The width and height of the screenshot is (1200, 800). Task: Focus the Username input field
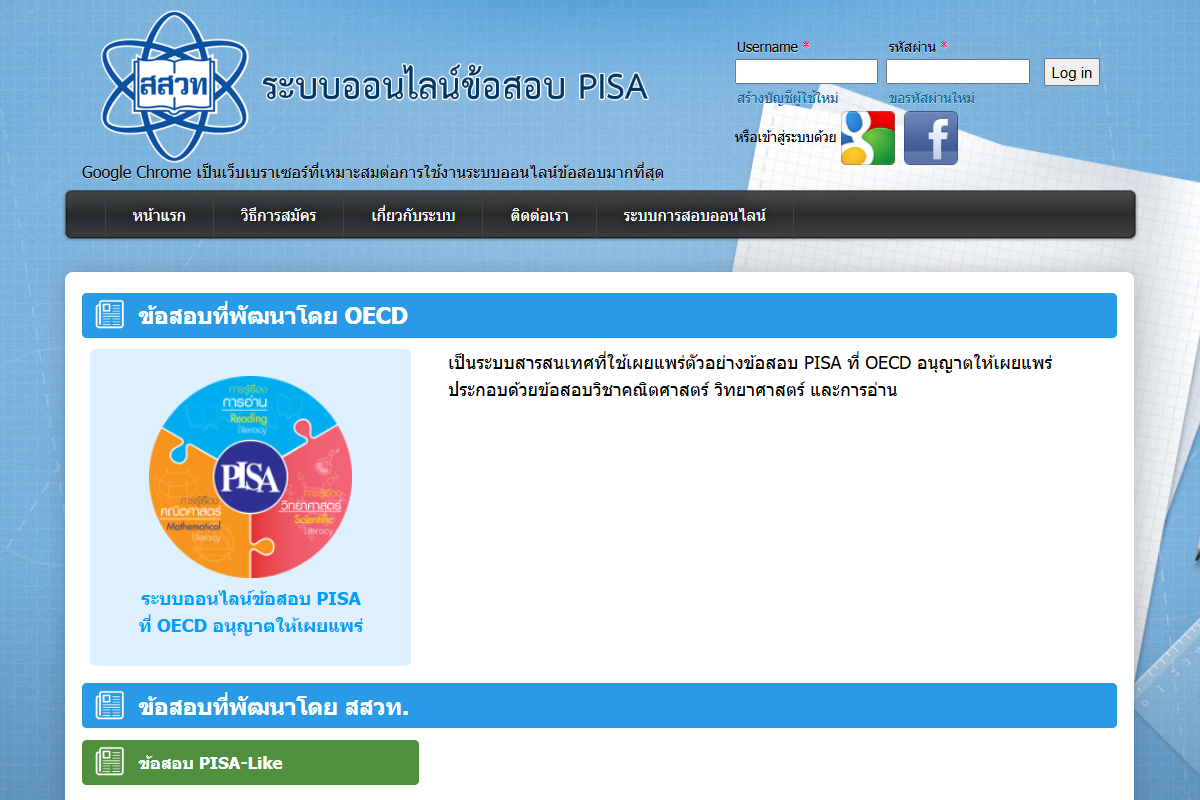click(806, 72)
